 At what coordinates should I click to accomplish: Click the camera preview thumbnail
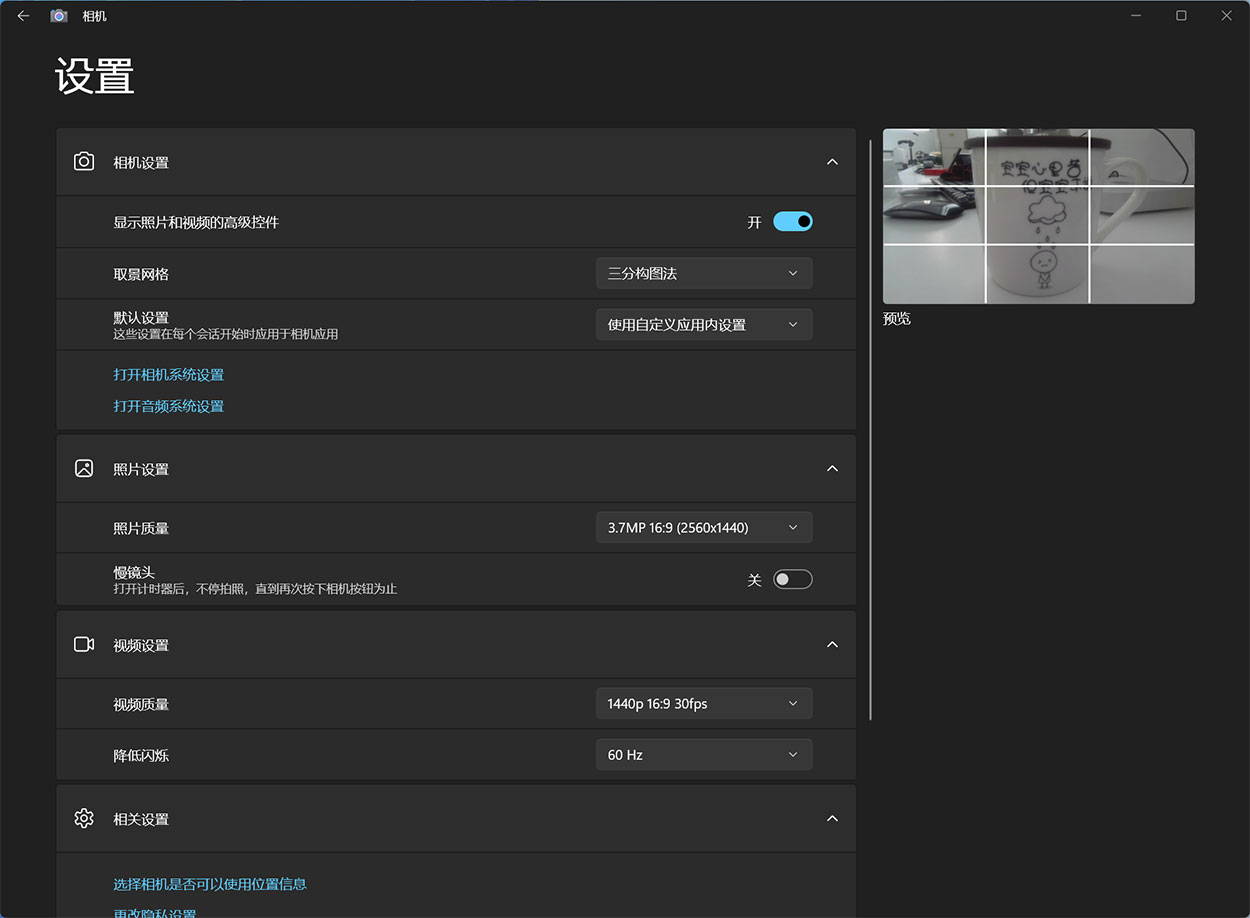tap(1038, 216)
